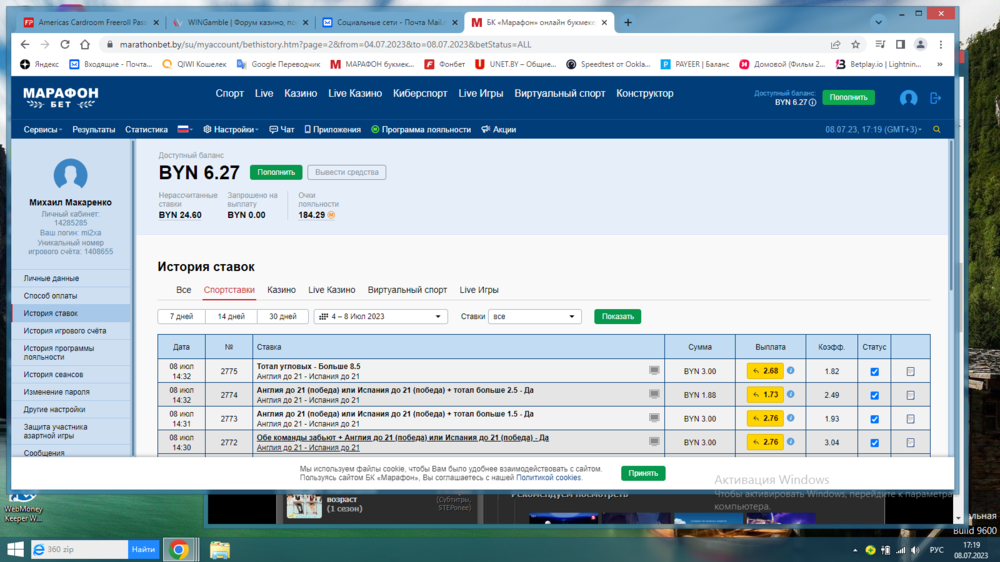The width and height of the screenshot is (1000, 562).
Task: Click the logout icon in the header
Action: coord(936,98)
